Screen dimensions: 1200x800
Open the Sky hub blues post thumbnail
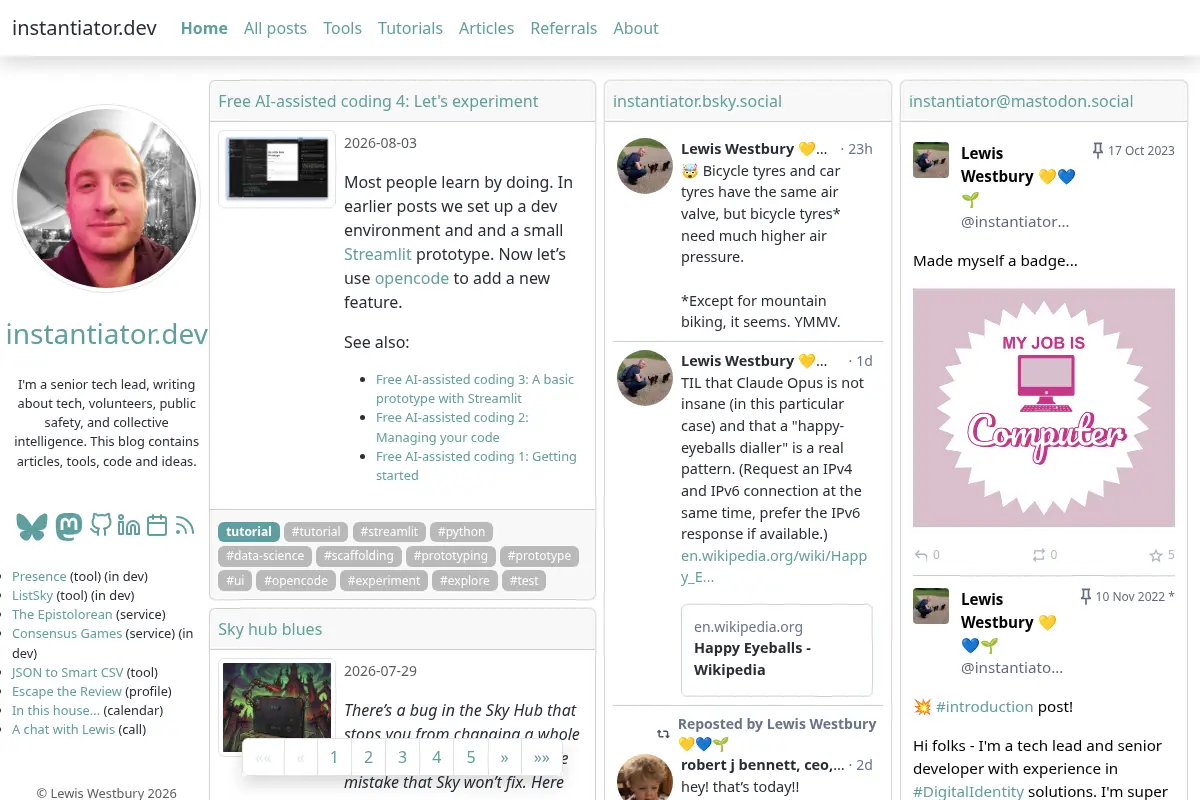(277, 707)
